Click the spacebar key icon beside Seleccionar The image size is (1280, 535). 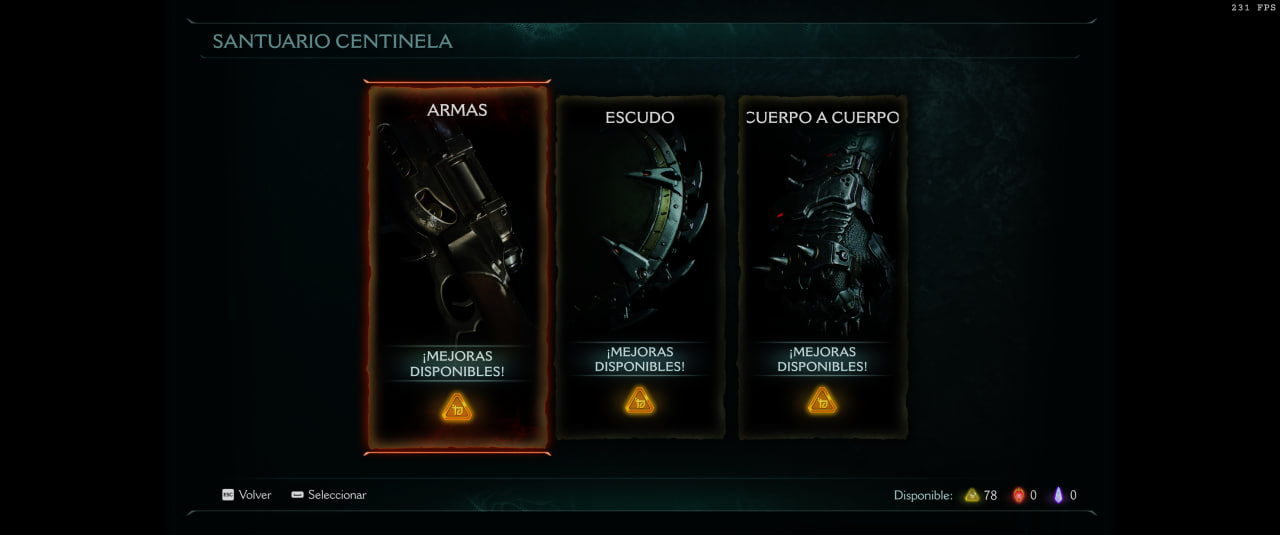pos(297,495)
